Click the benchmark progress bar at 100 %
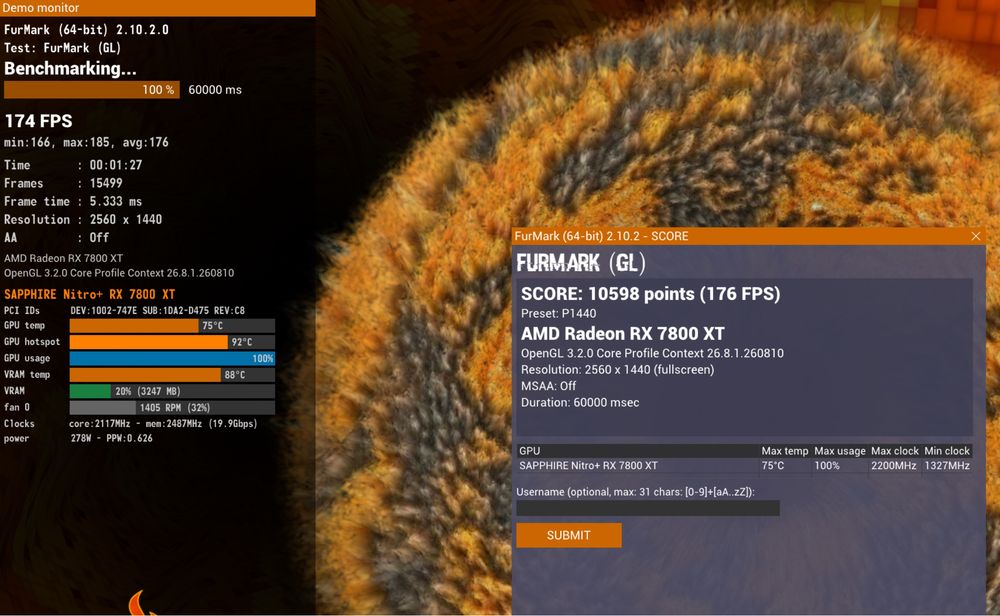 pyautogui.click(x=91, y=90)
